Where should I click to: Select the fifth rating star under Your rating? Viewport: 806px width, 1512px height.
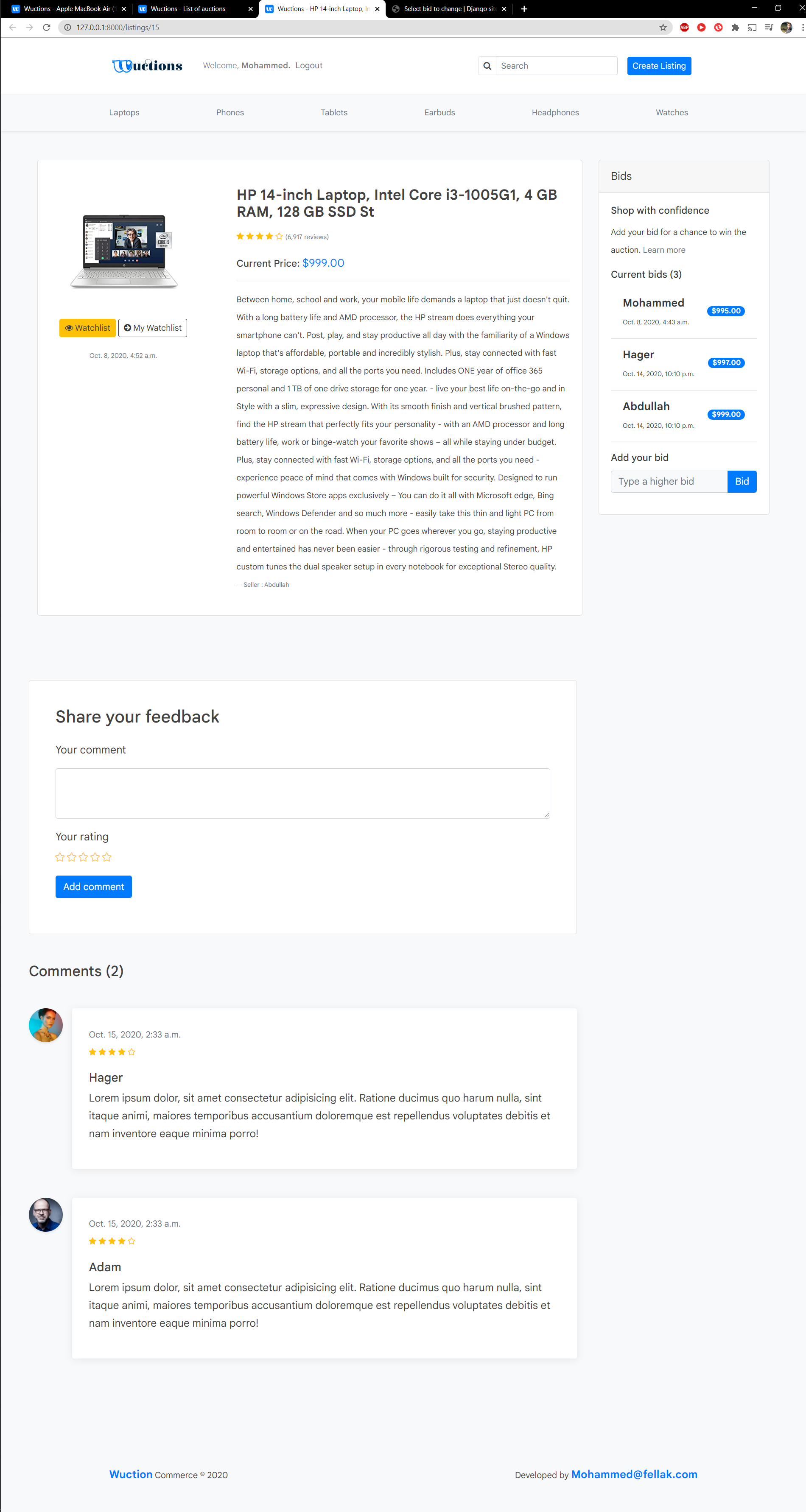(x=107, y=857)
